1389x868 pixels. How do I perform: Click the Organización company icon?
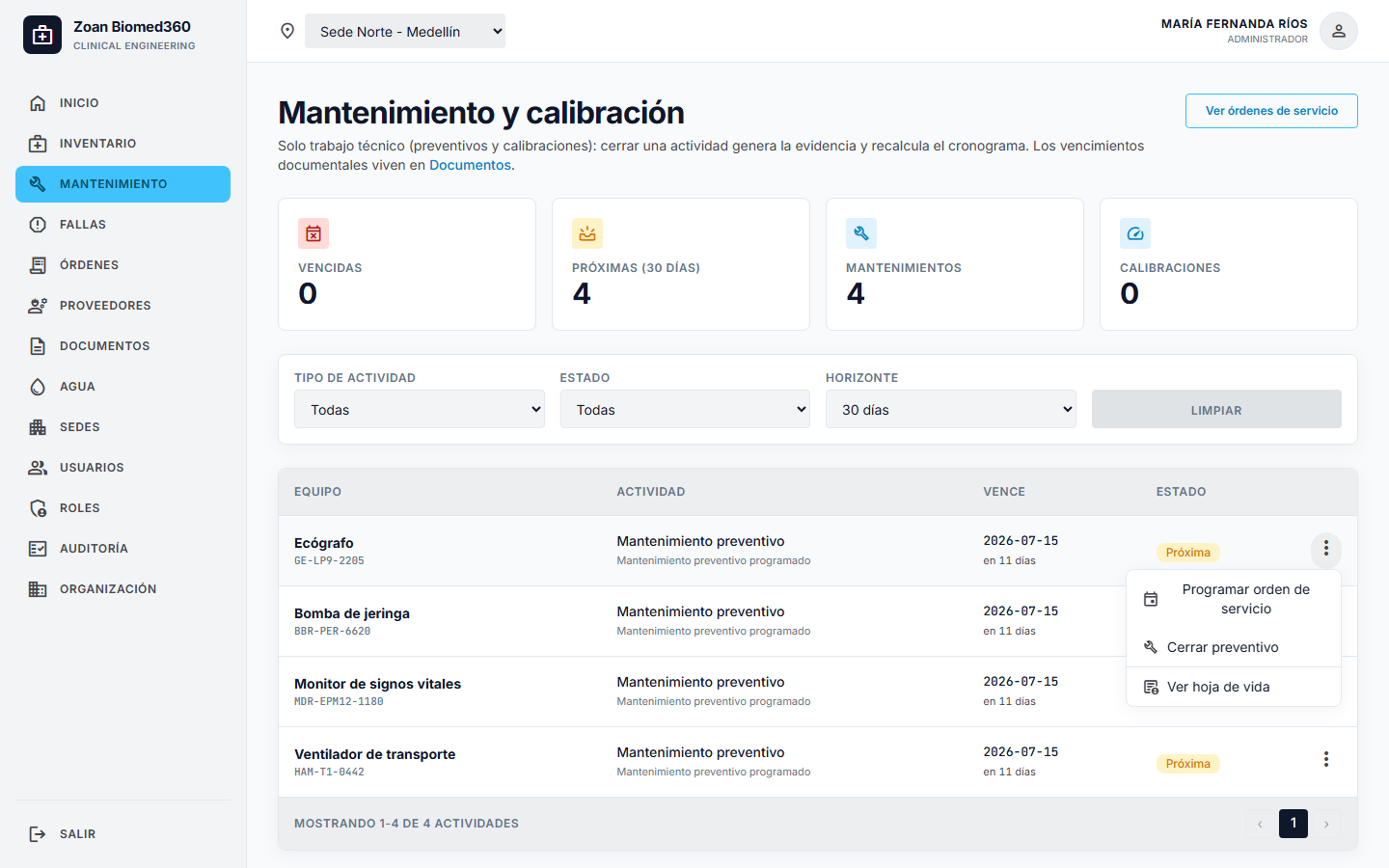[x=38, y=589]
